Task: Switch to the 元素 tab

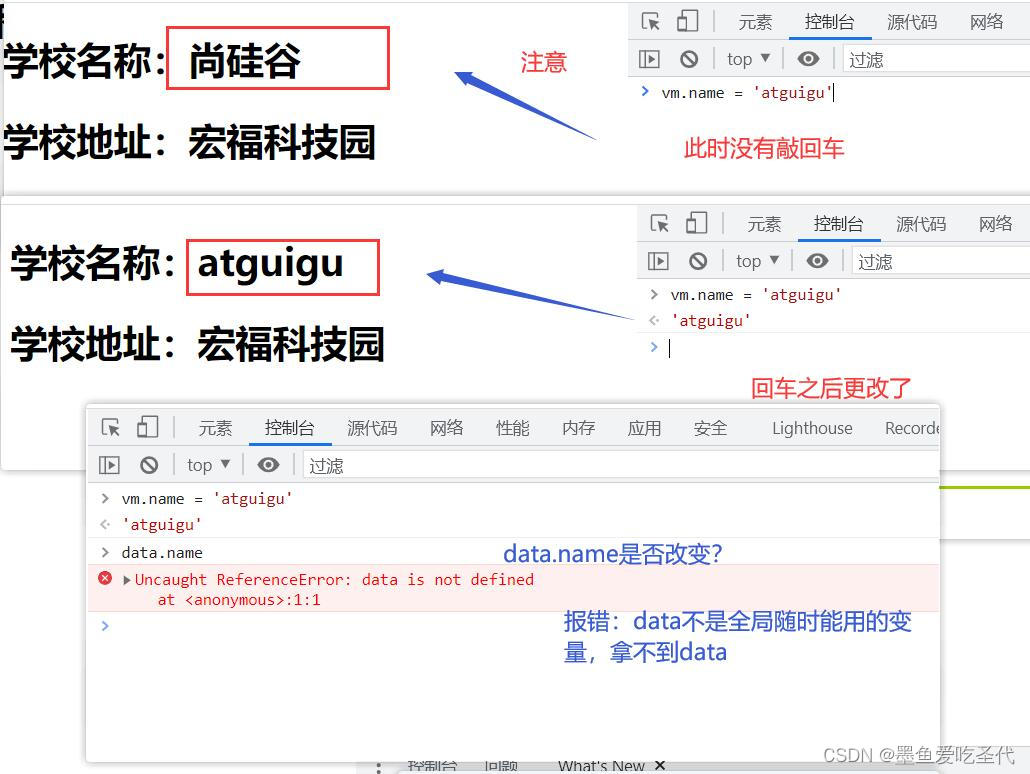Action: [214, 428]
